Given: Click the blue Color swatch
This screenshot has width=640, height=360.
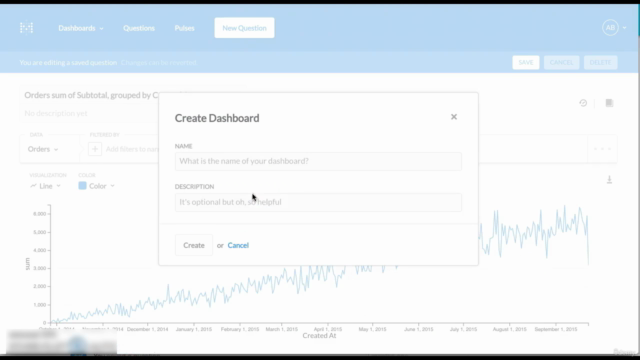Looking at the screenshot, I should pos(82,186).
